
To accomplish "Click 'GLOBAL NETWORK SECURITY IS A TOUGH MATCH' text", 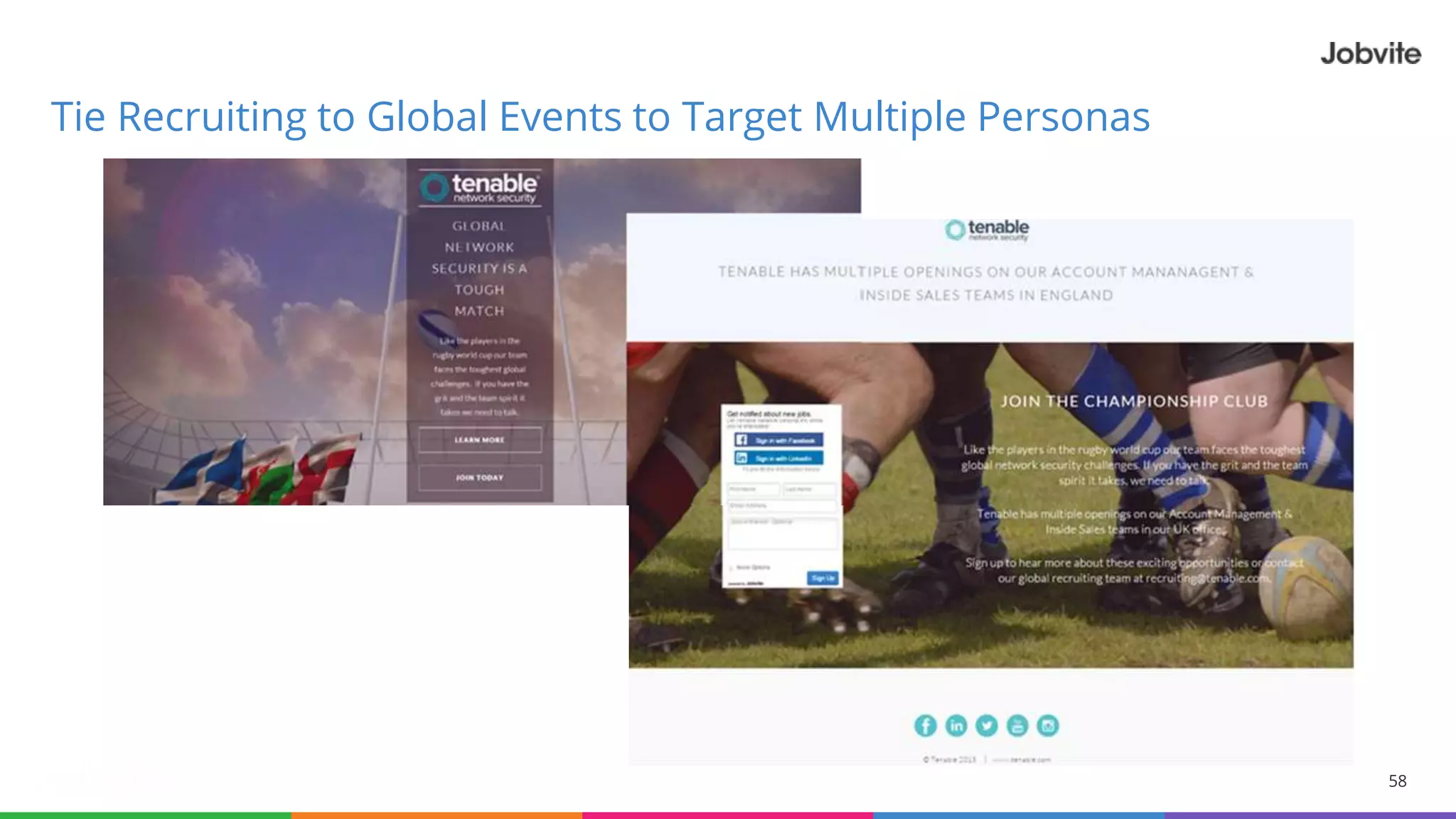I will 480,269.
